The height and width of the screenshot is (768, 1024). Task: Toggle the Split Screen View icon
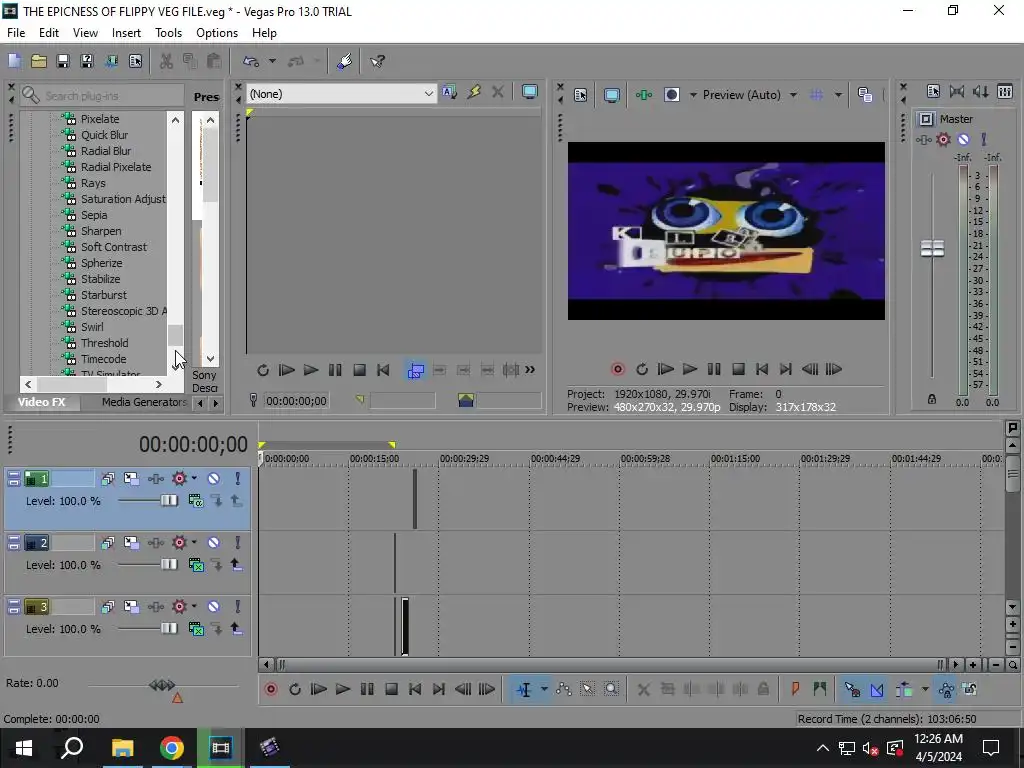(x=671, y=95)
